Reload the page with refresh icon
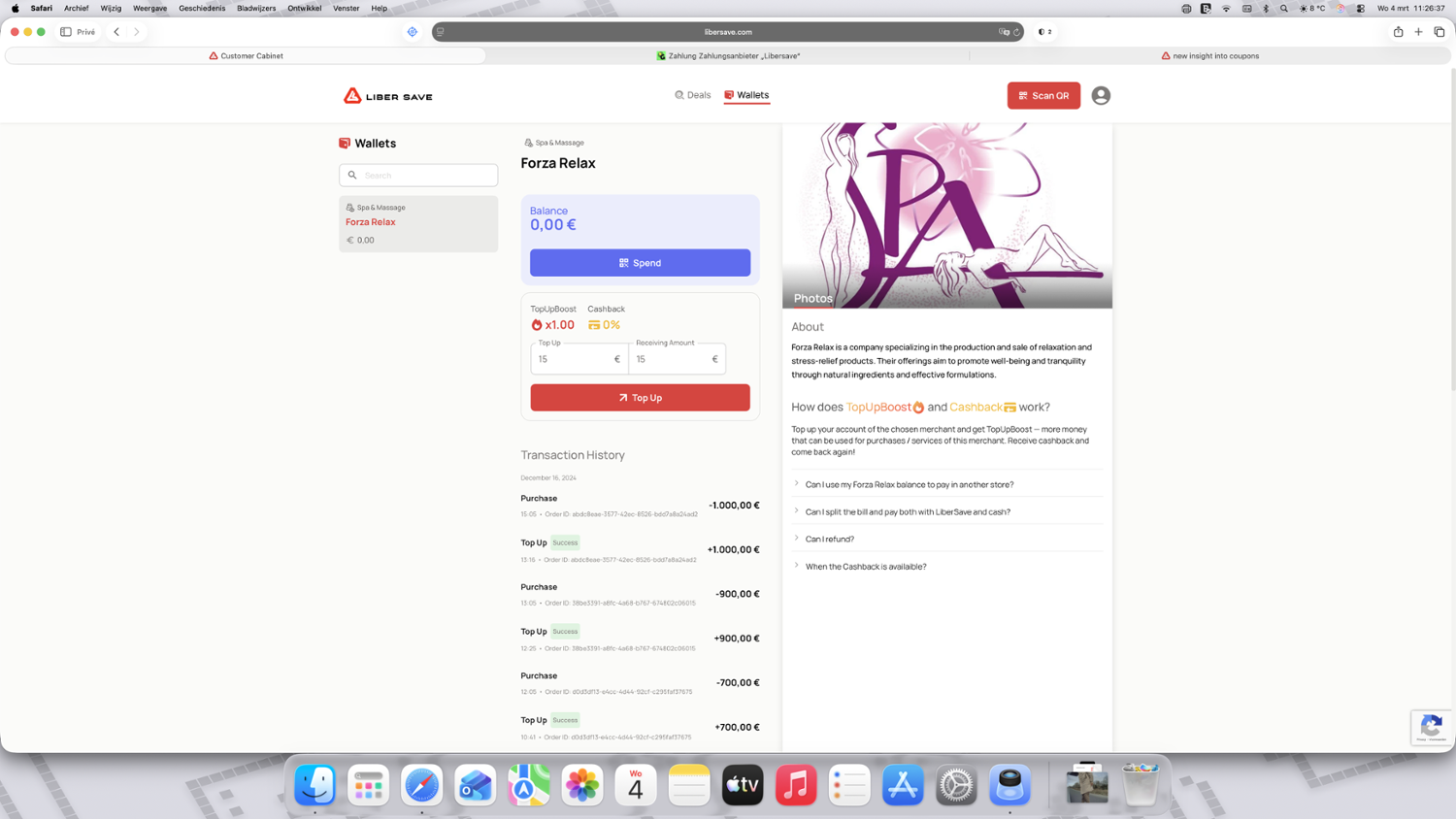Viewport: 1456px width, 819px height. [x=1016, y=32]
